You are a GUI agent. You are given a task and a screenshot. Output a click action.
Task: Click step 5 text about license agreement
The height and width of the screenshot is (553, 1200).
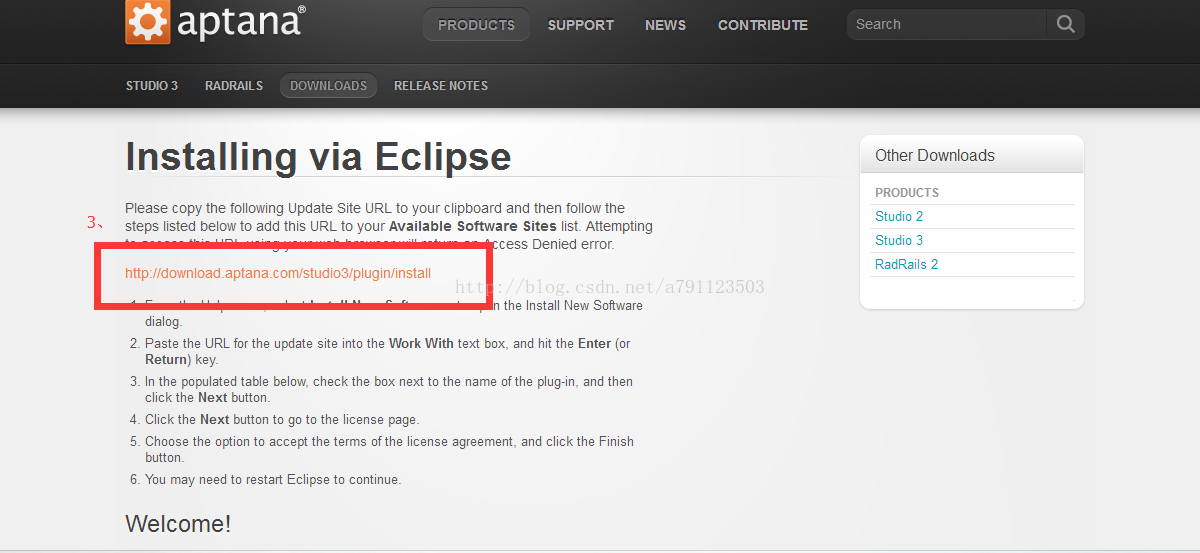coord(389,450)
